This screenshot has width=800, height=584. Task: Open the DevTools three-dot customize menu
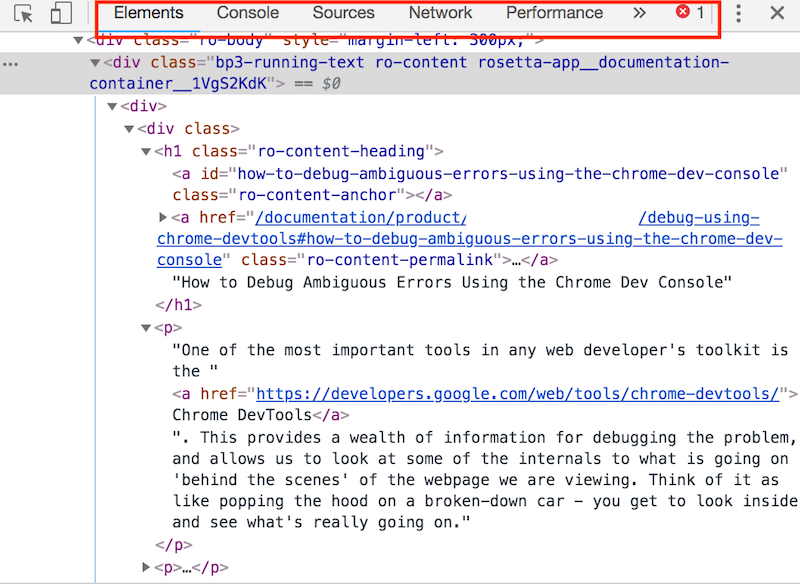pos(738,13)
